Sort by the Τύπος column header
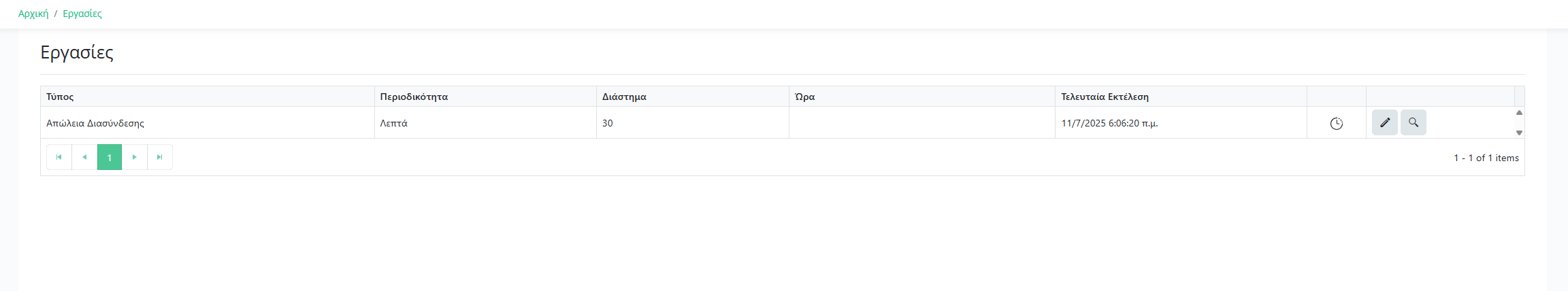 (60, 97)
